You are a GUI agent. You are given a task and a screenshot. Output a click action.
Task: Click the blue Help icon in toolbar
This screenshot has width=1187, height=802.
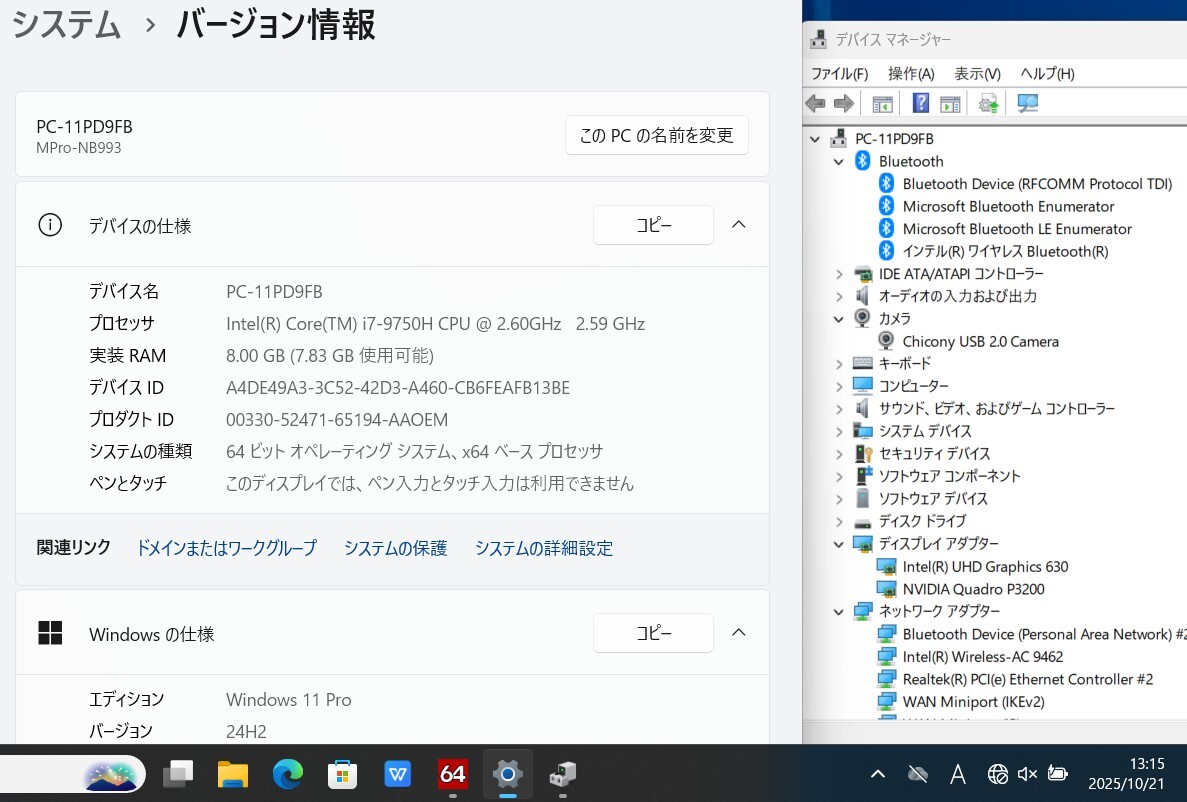click(x=920, y=103)
